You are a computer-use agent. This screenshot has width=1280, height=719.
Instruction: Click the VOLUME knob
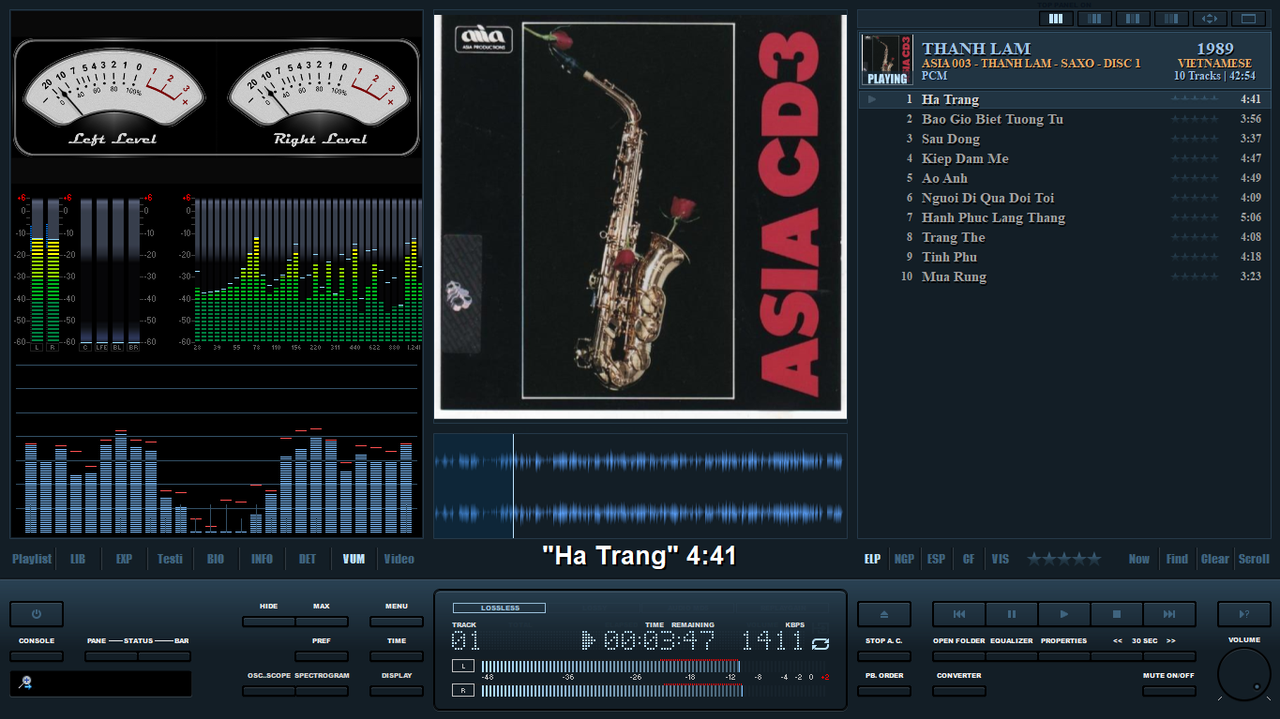(1244, 674)
